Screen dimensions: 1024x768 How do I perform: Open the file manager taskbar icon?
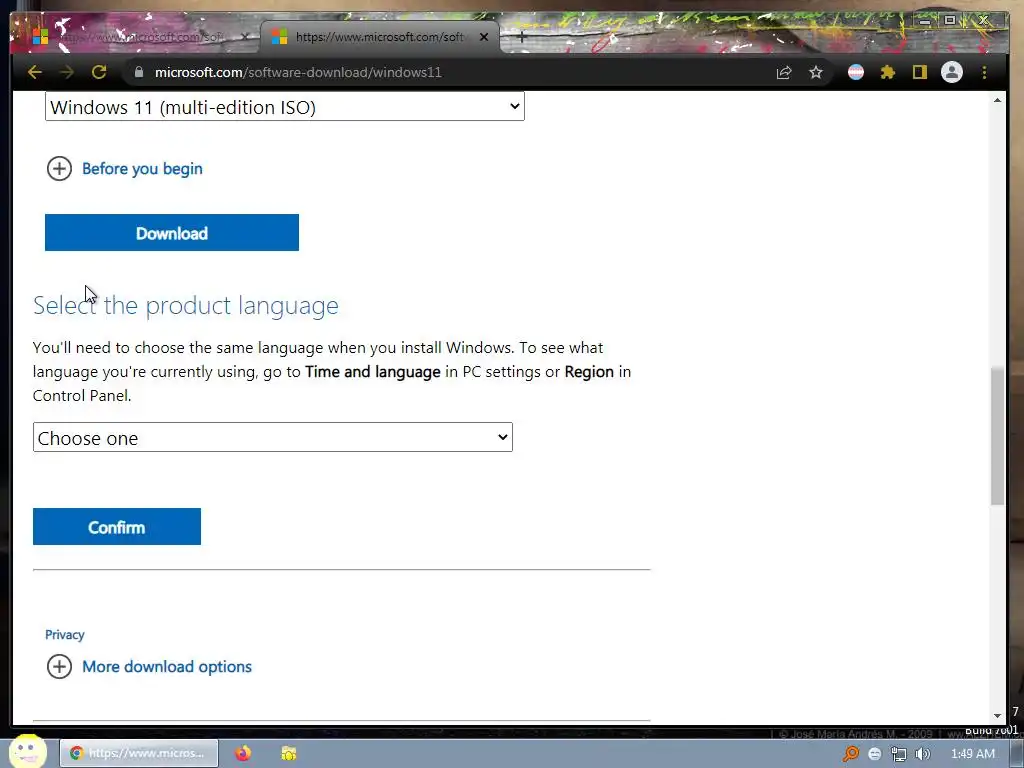[289, 753]
